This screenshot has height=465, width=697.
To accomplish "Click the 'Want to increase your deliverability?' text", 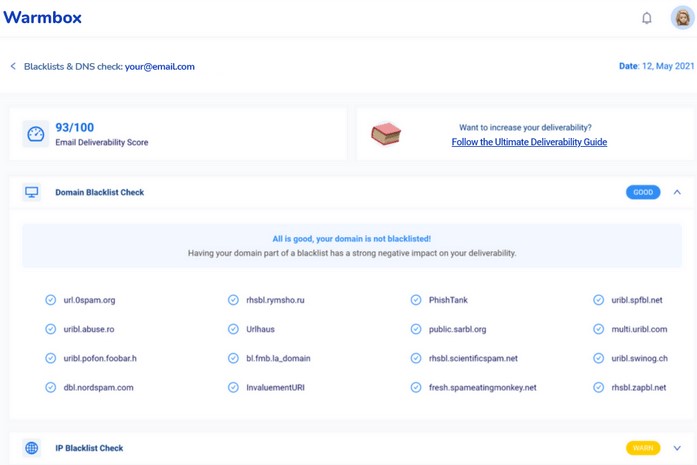I will [x=525, y=128].
